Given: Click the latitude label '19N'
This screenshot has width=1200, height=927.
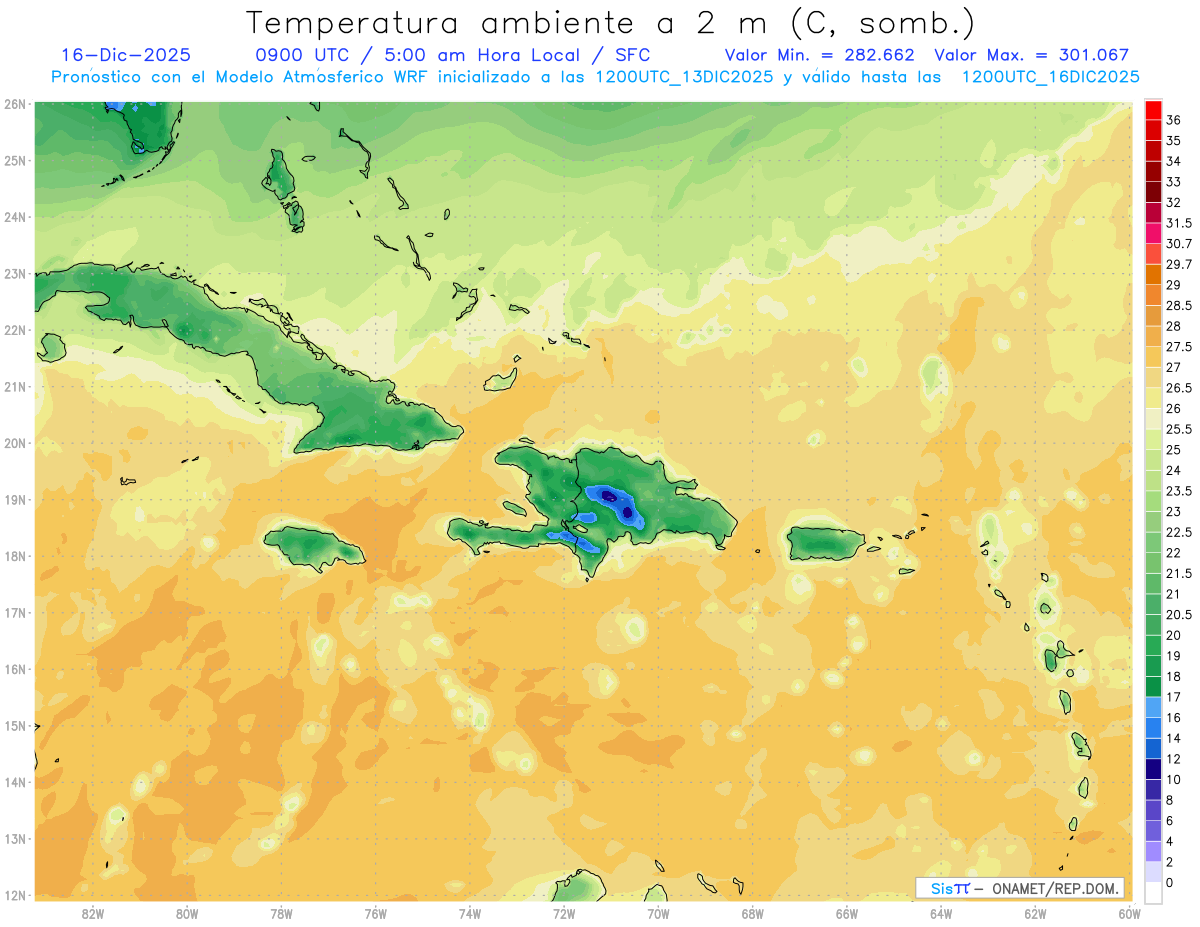Looking at the screenshot, I should (x=15, y=499).
